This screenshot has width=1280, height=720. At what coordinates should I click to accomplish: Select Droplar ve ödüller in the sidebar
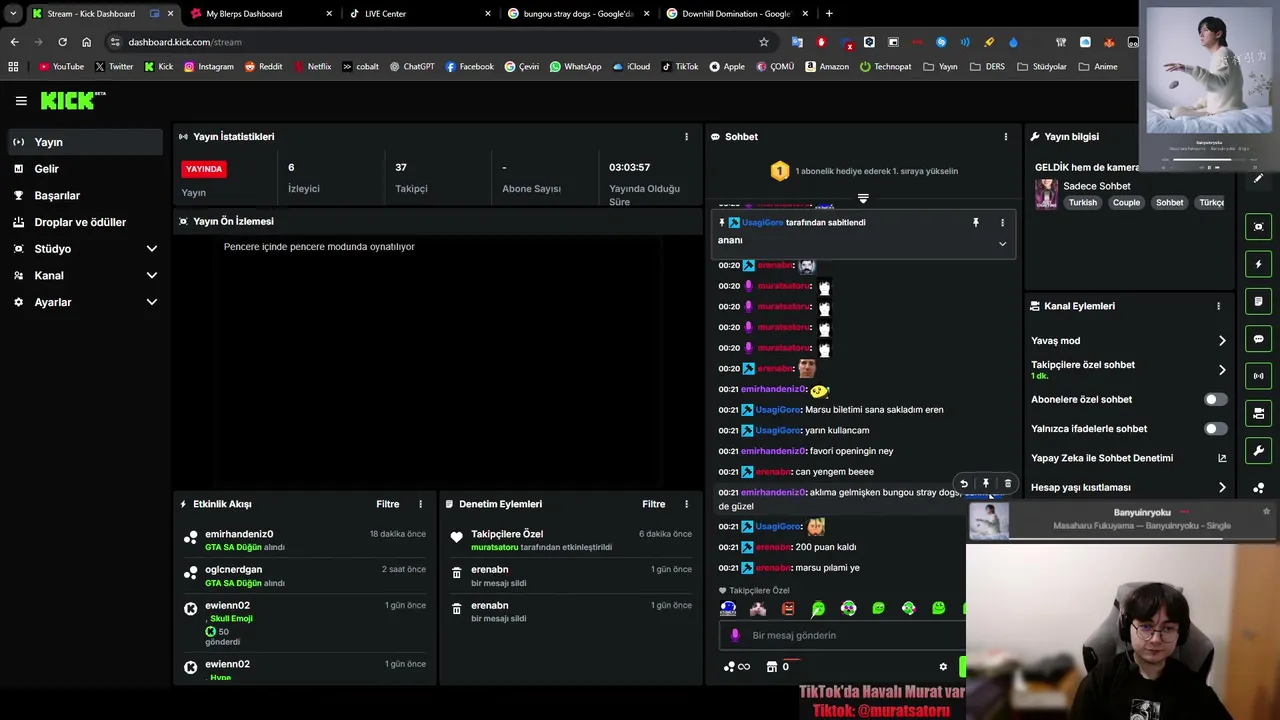[83, 222]
